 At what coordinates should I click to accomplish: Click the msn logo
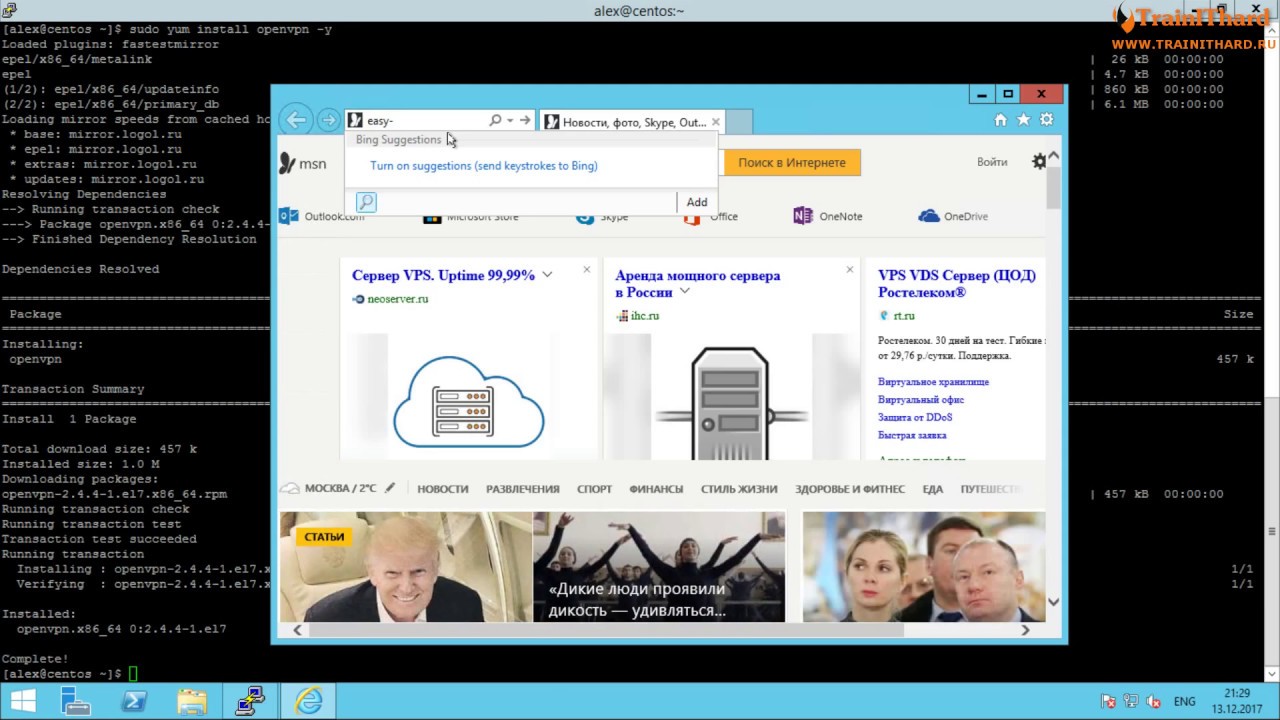pyautogui.click(x=303, y=163)
